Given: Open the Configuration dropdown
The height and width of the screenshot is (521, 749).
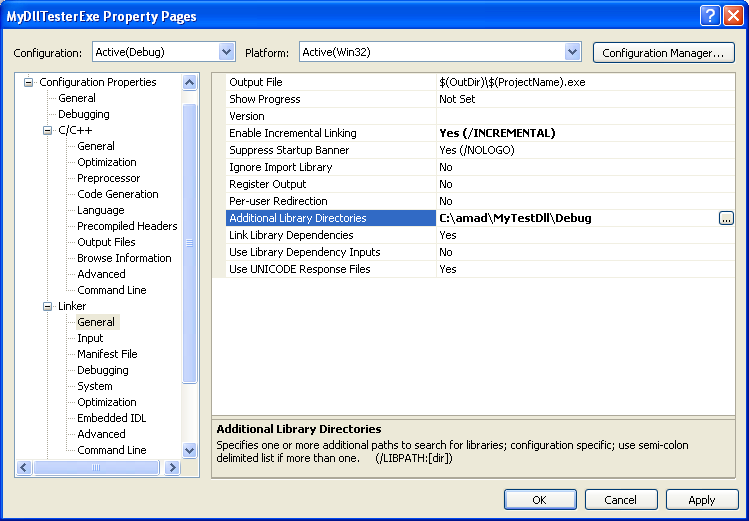Looking at the screenshot, I should point(226,52).
